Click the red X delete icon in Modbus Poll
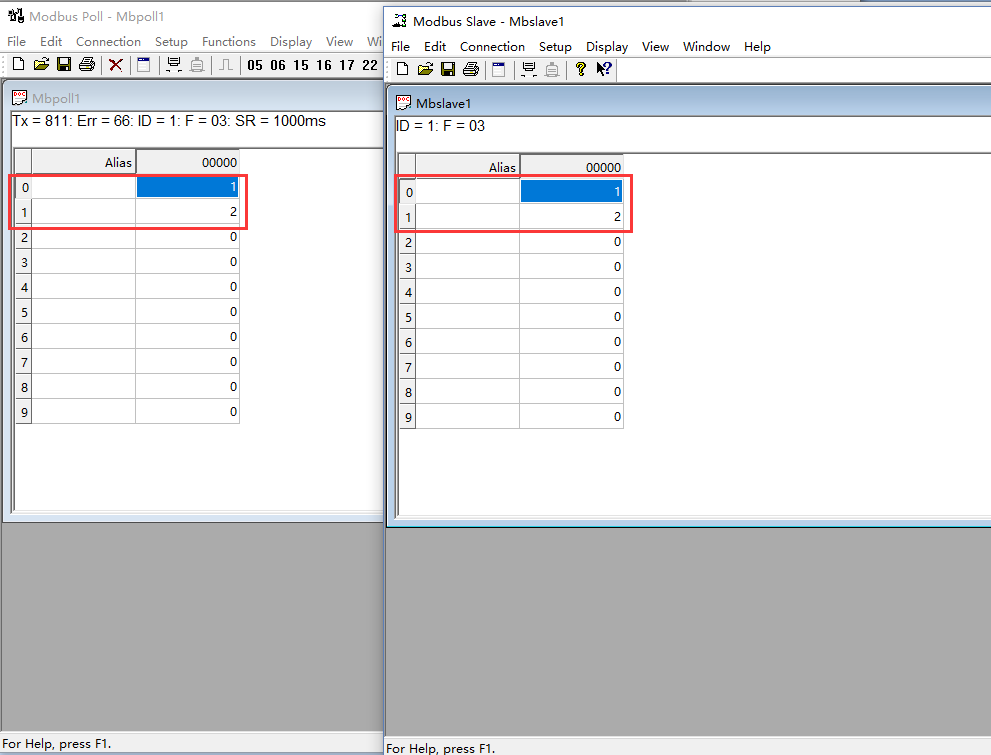This screenshot has height=755, width=991. pos(116,65)
